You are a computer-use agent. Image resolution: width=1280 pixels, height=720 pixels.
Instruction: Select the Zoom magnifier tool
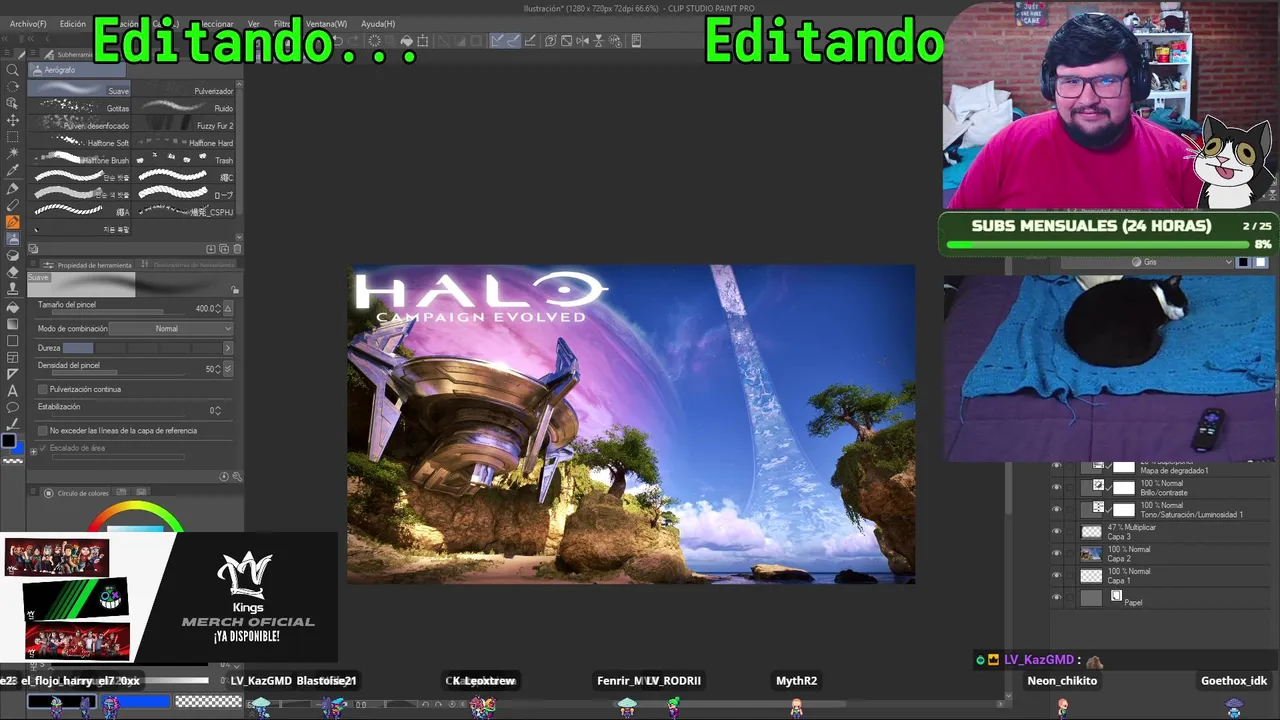tap(13, 69)
